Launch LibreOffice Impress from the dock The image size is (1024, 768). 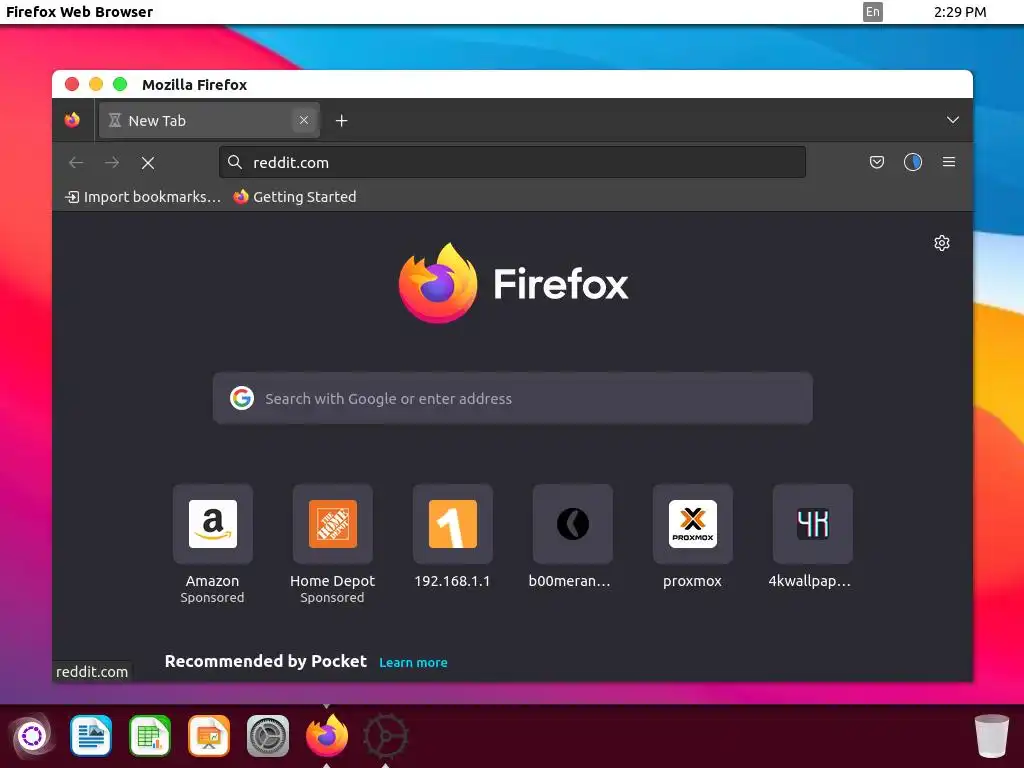(x=209, y=736)
